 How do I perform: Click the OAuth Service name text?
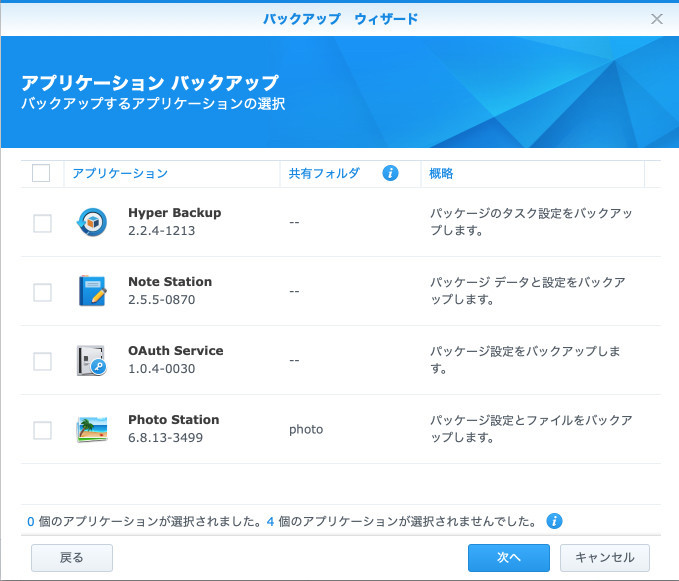pos(176,351)
